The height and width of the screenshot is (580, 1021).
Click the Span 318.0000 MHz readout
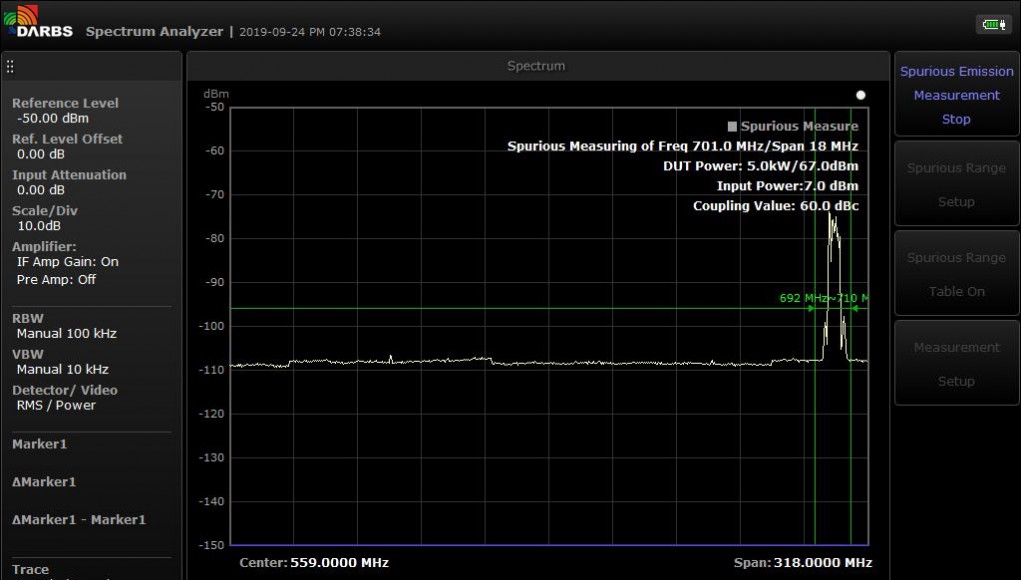[x=803, y=562]
